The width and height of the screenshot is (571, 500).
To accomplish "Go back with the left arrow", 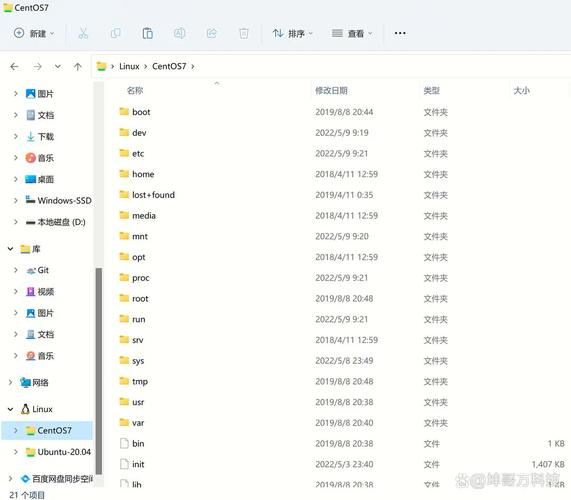I will click(14, 66).
